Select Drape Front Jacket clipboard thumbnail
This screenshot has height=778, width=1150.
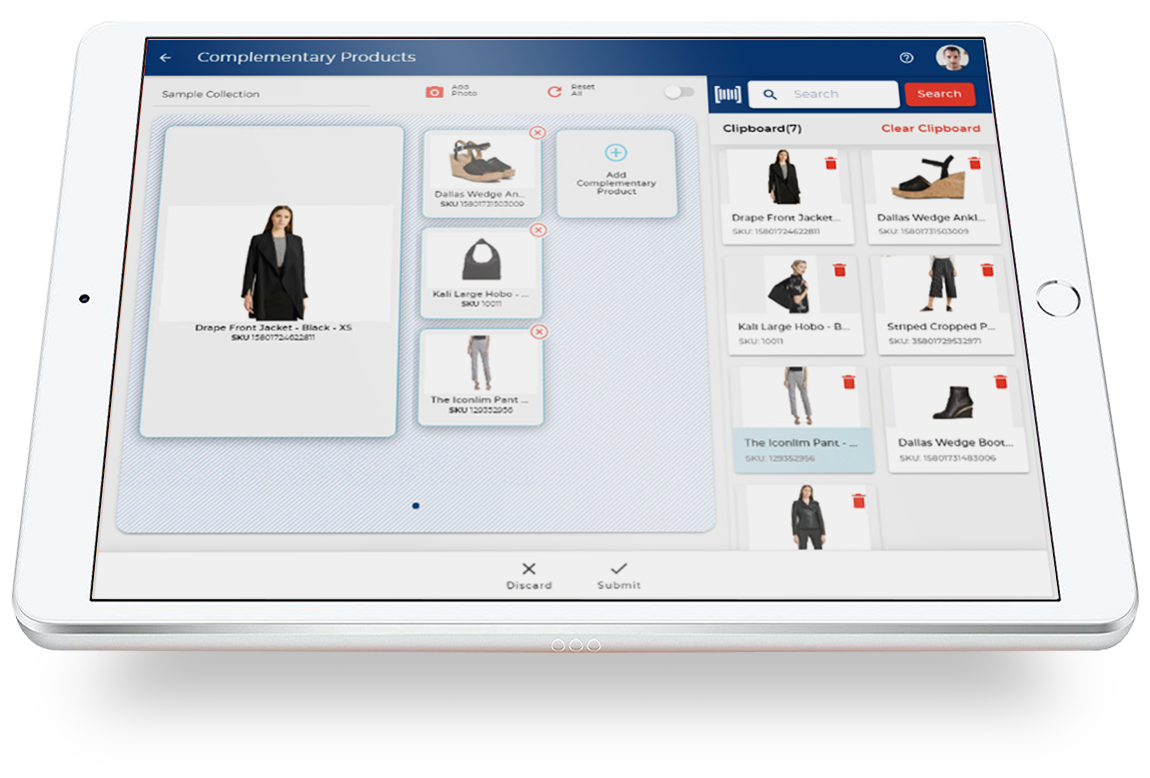(x=785, y=177)
